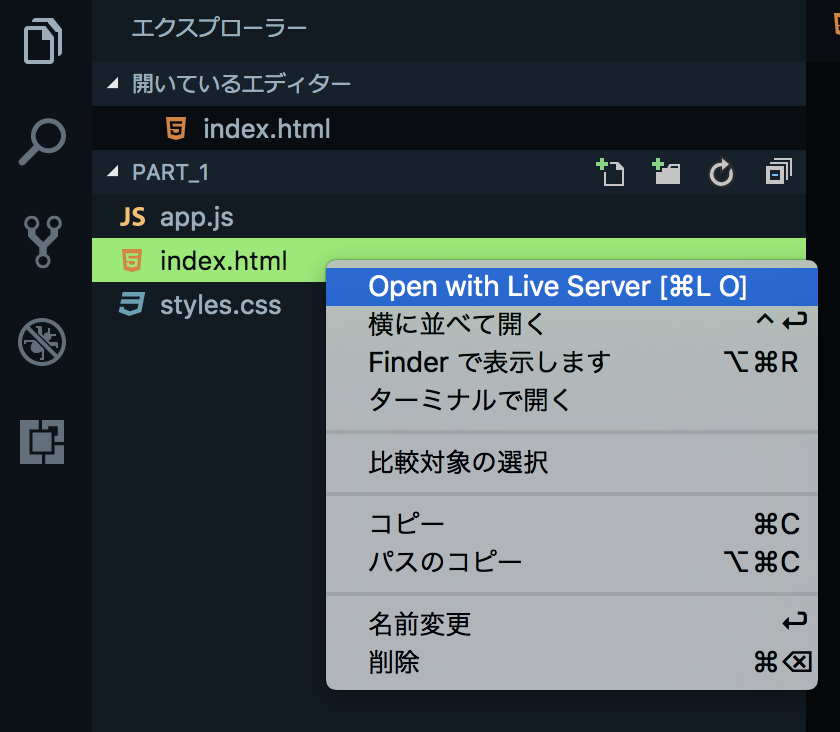Collapse the PART_1 folder tree
Viewport: 840px width, 732px height.
coord(113,172)
